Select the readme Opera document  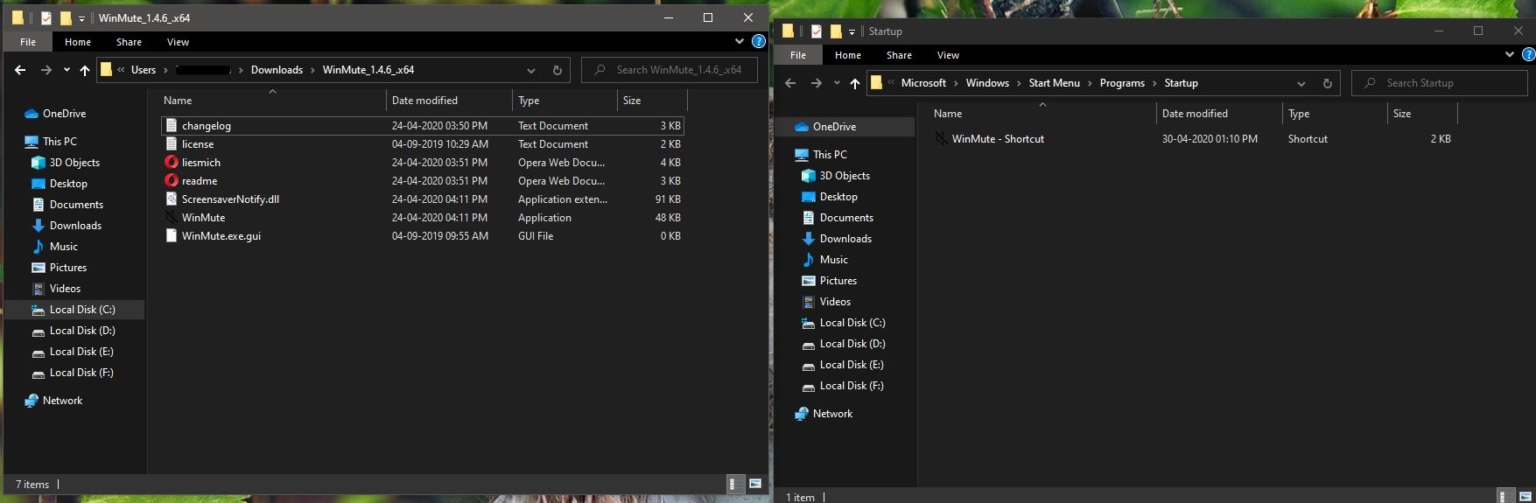[x=422, y=181]
